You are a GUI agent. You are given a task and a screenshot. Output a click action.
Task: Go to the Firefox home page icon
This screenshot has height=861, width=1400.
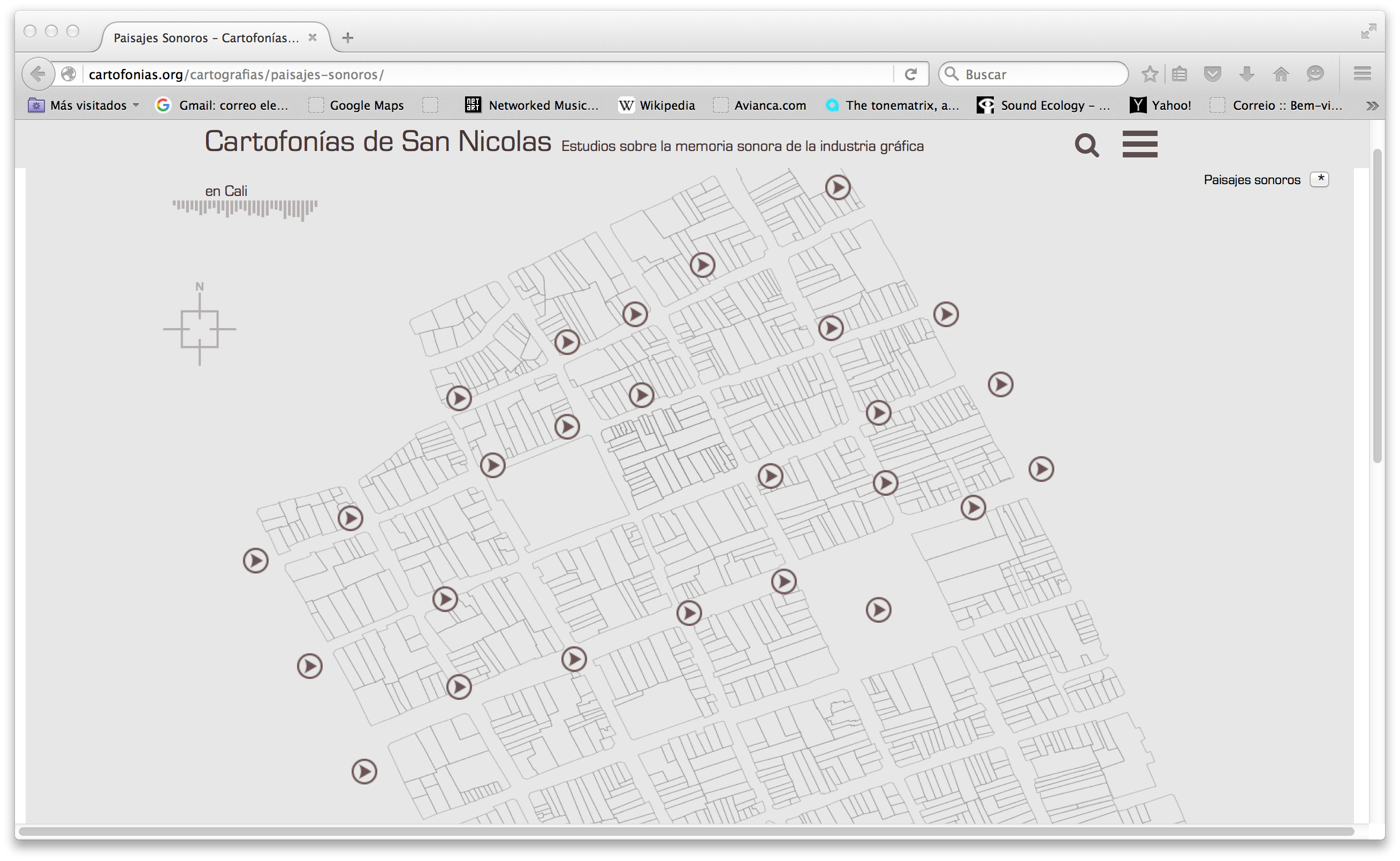(1281, 74)
